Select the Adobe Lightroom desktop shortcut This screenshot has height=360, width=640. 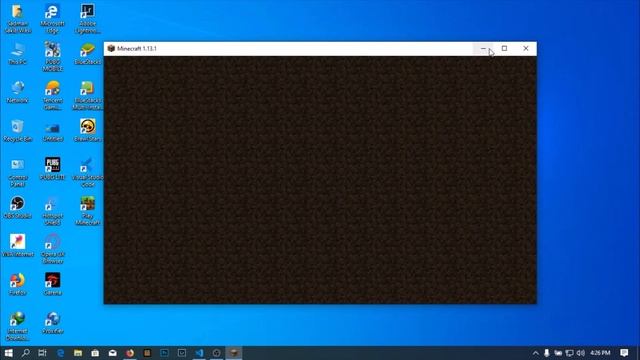click(87, 19)
